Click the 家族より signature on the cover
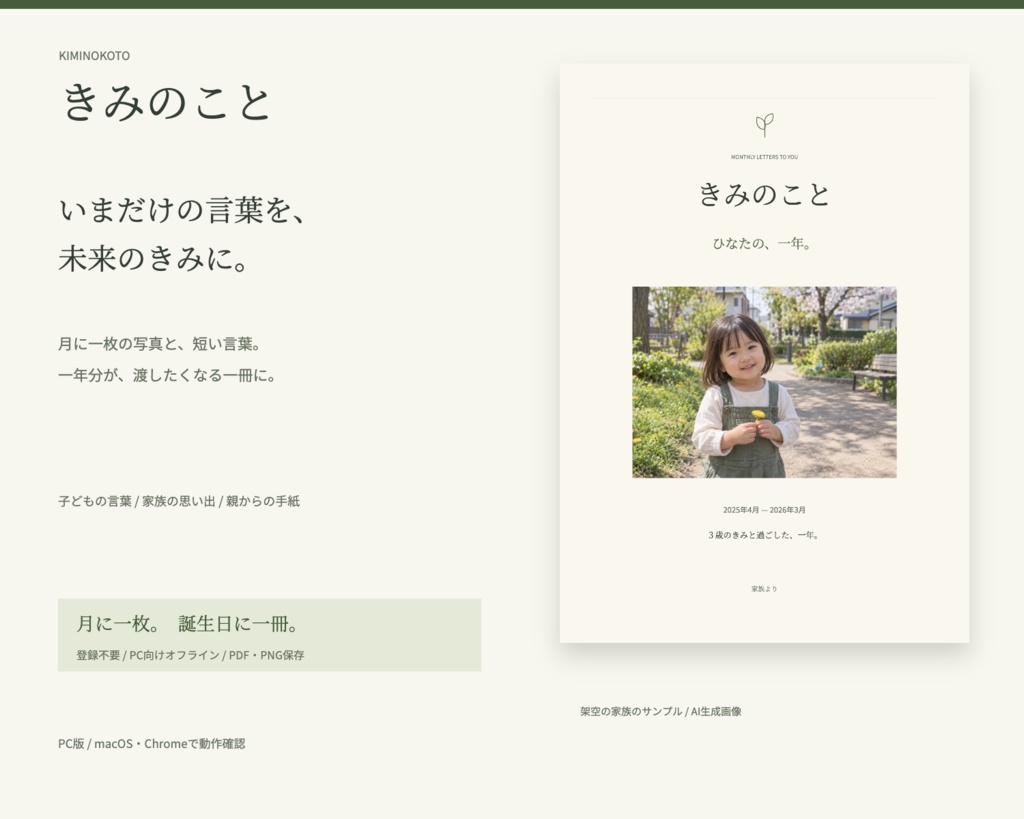Viewport: 1024px width, 819px height. [764, 588]
